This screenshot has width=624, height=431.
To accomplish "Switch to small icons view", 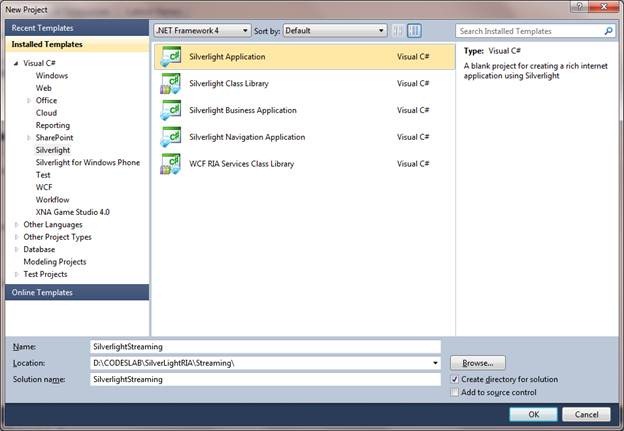I will point(397,31).
